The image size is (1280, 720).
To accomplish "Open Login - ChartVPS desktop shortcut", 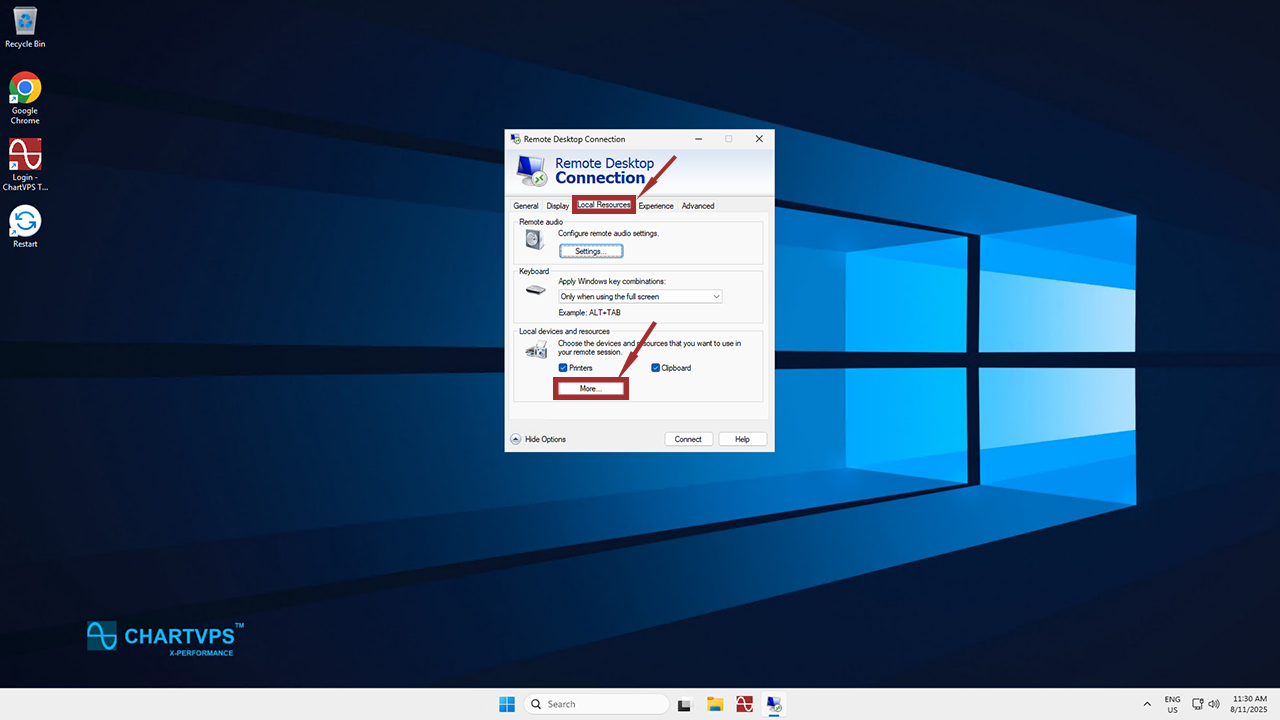I will pos(25,160).
